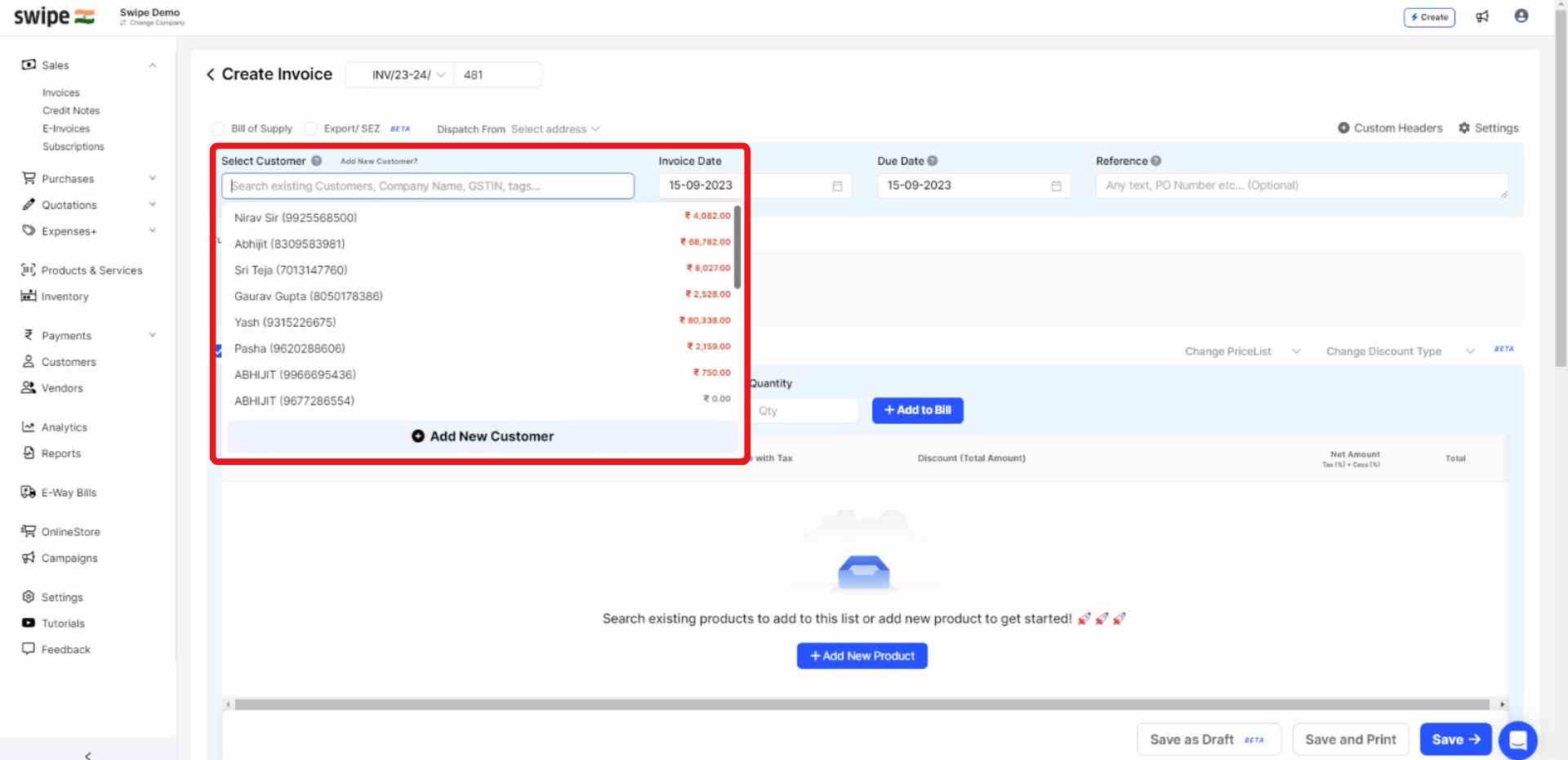Image resolution: width=1568 pixels, height=760 pixels.
Task: Click the Analytics chart icon
Action: pos(29,427)
